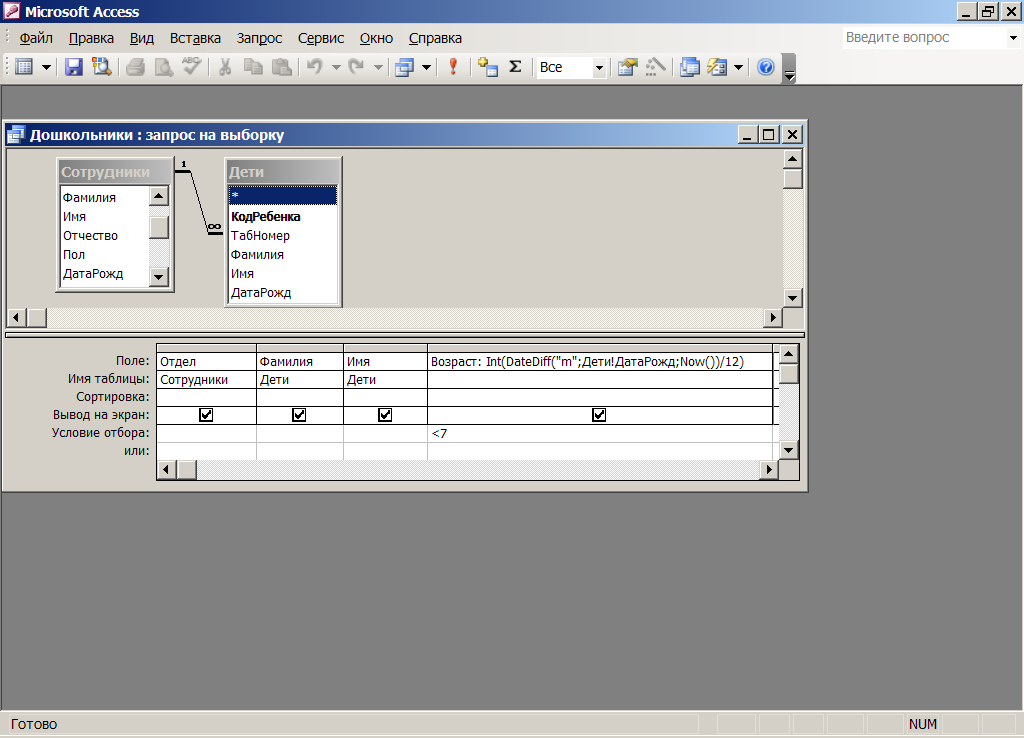
Task: Click the Отдел field cell in grid
Action: 206,361
